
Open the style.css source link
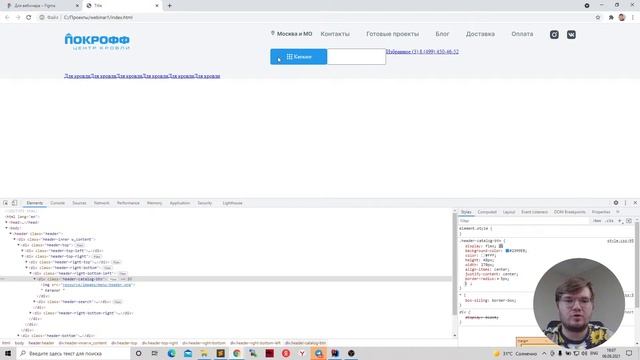point(620,241)
